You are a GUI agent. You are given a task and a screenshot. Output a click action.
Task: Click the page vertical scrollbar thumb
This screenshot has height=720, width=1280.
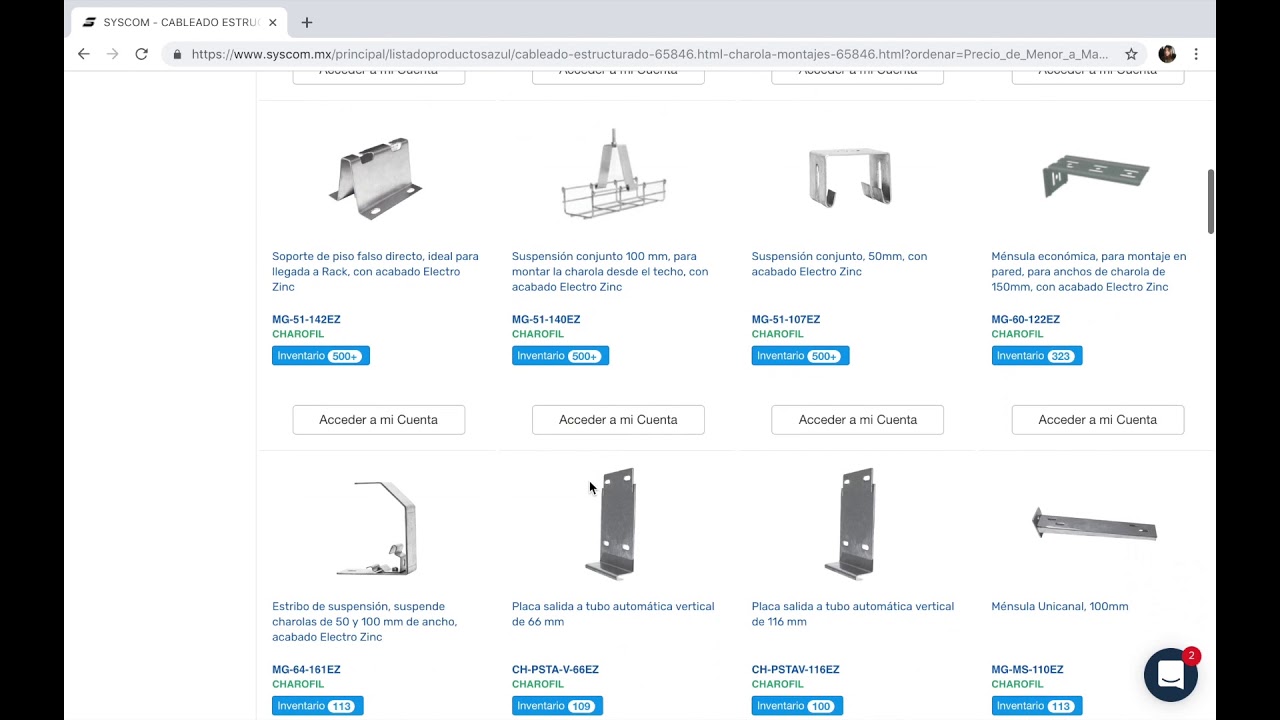pyautogui.click(x=1211, y=200)
